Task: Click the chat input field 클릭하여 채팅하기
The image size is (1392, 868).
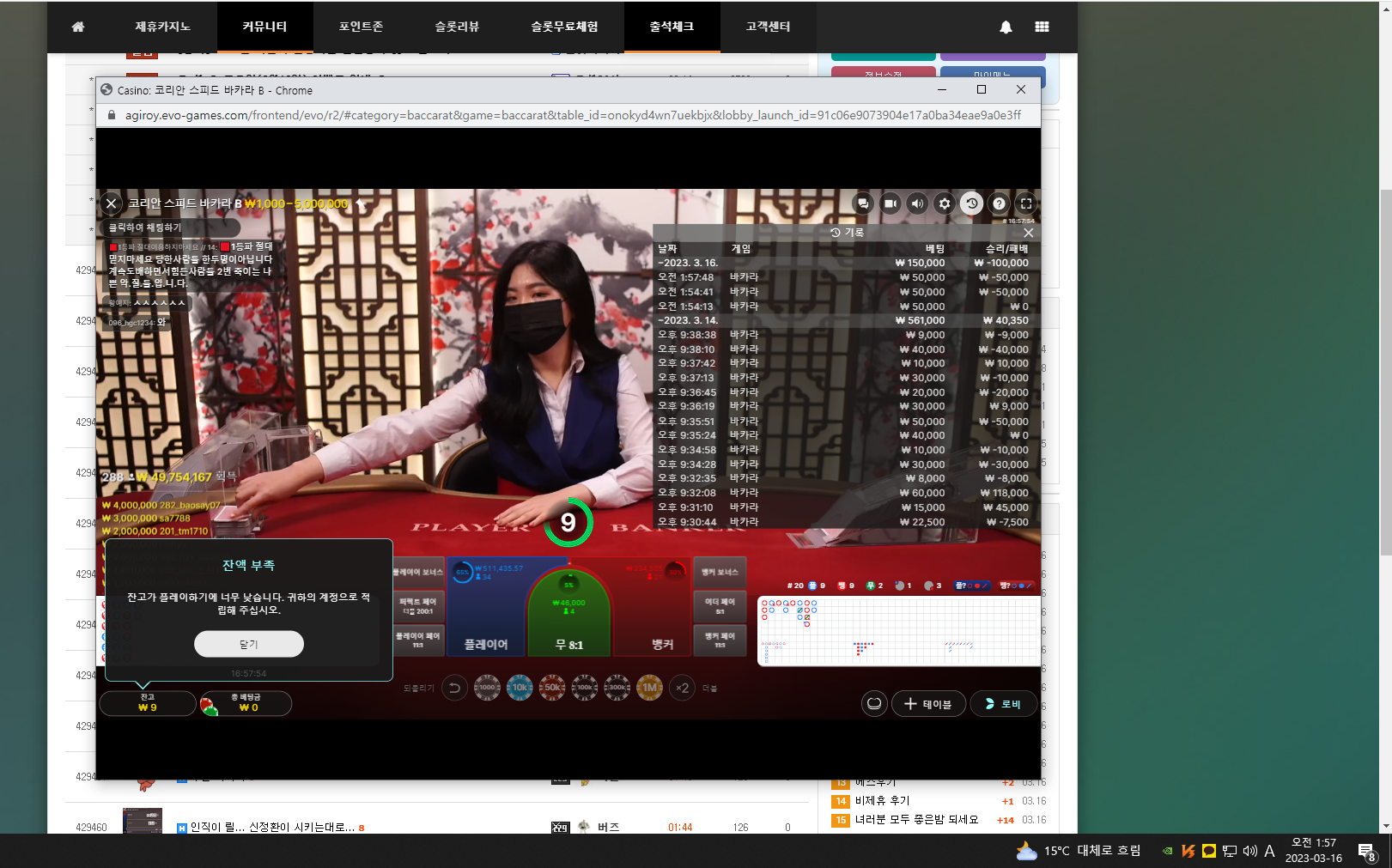Action: [x=172, y=228]
